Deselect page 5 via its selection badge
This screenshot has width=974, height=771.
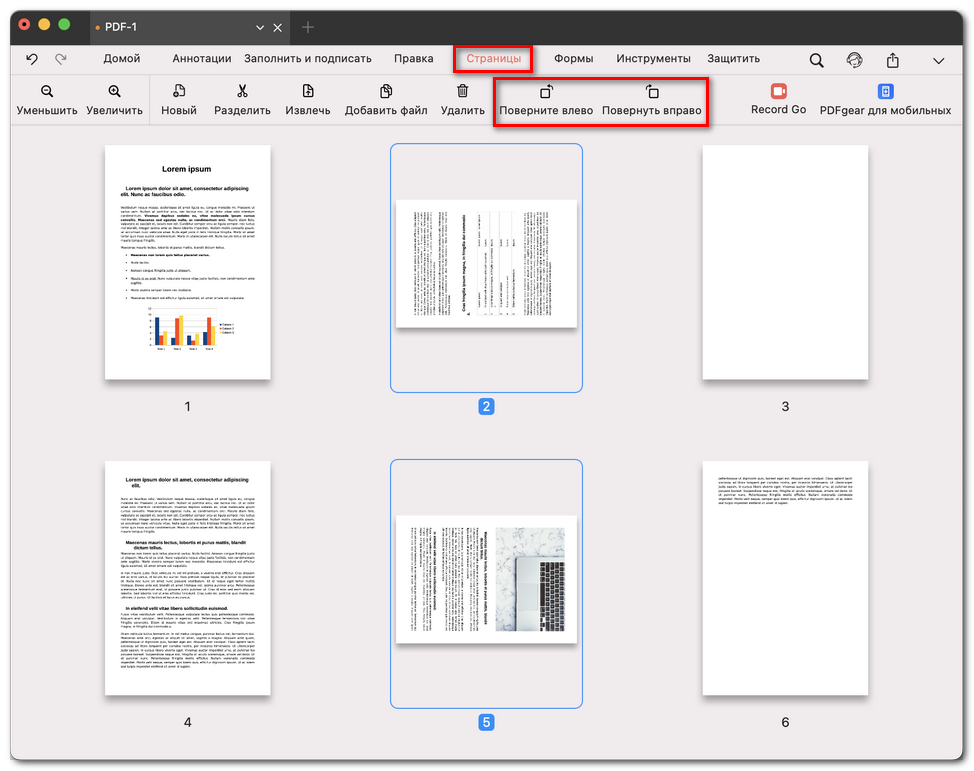click(x=486, y=721)
